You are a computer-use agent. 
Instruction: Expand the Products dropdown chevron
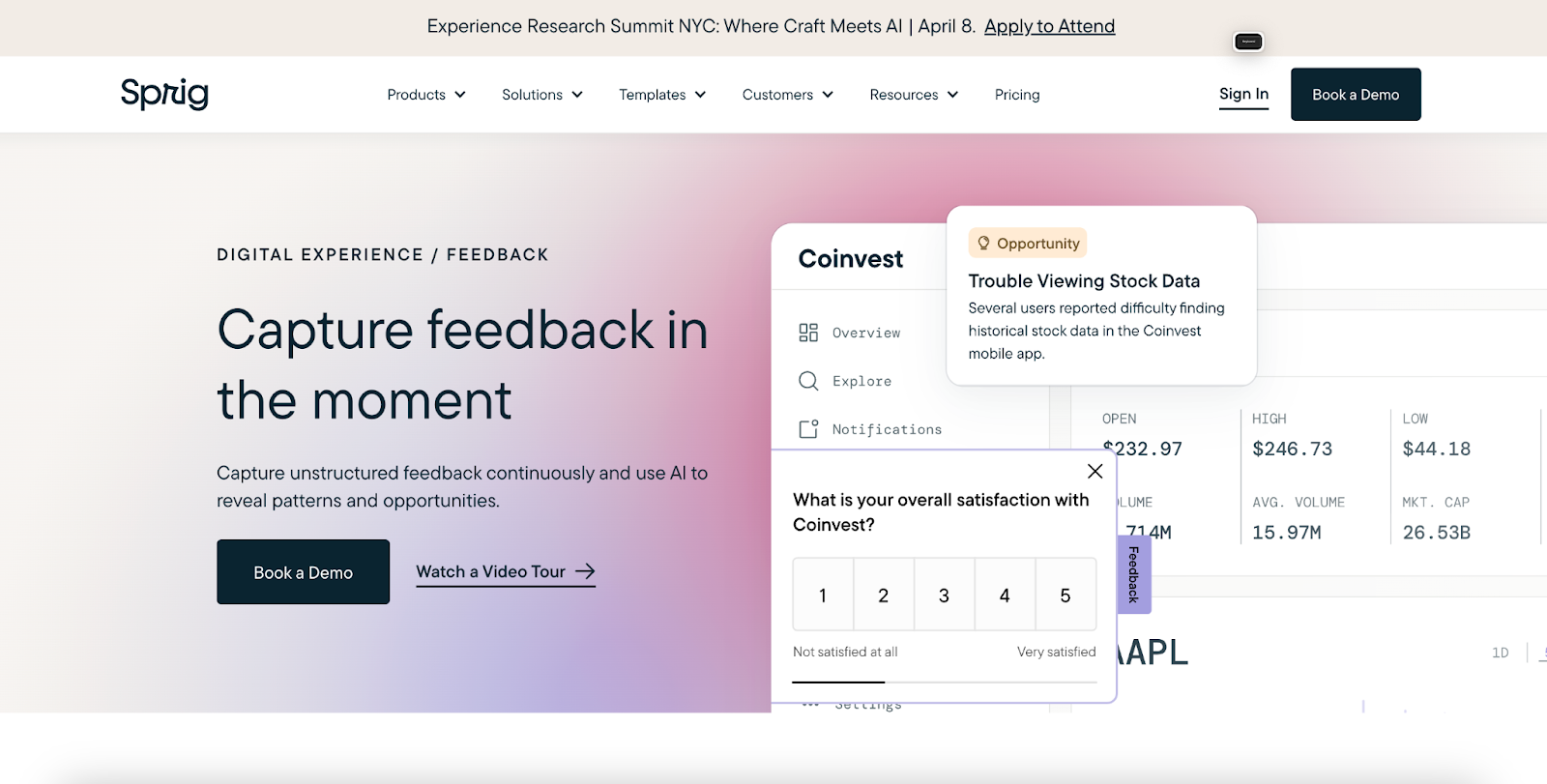pyautogui.click(x=460, y=95)
